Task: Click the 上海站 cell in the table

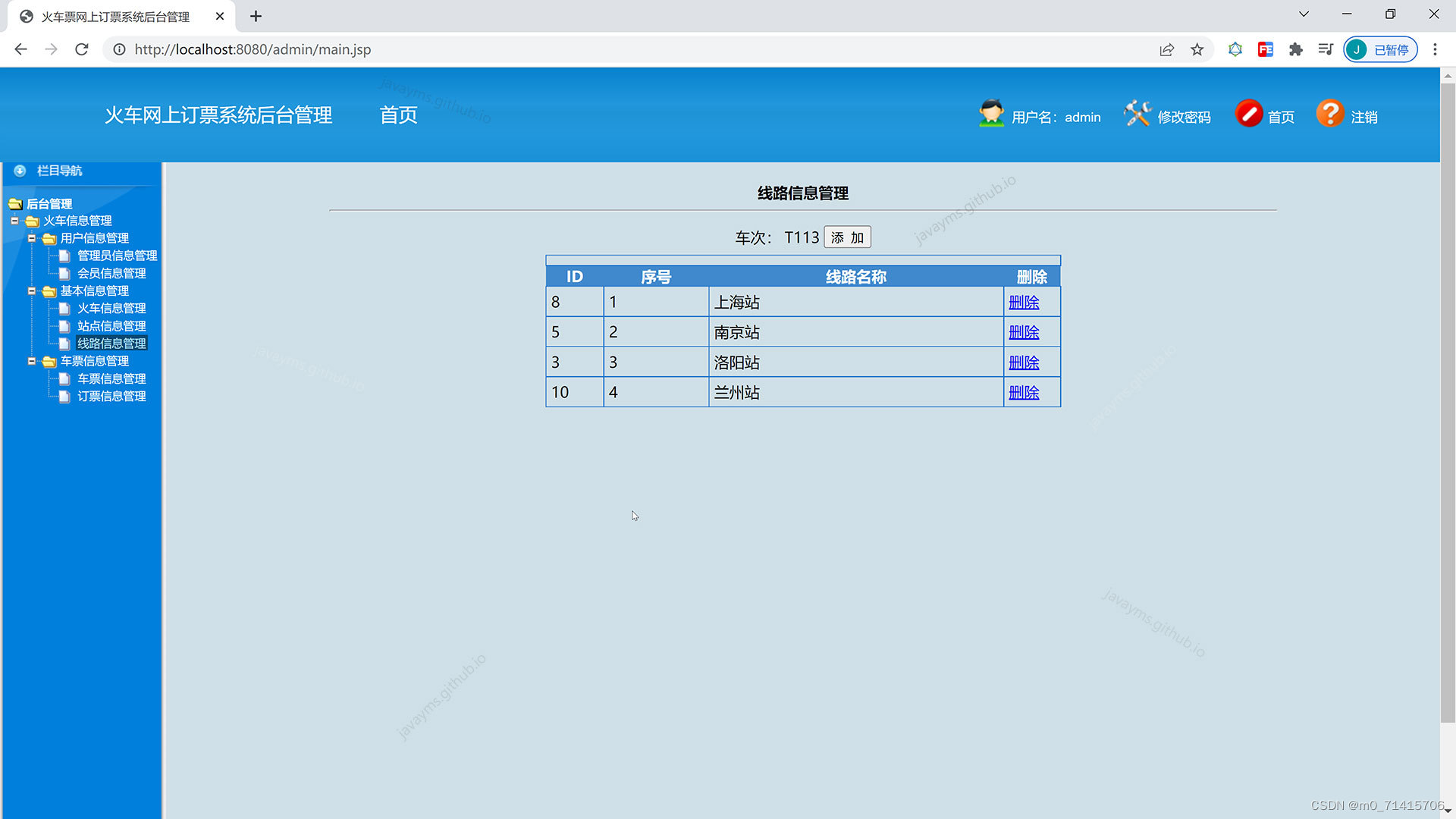Action: pyautogui.click(x=856, y=302)
